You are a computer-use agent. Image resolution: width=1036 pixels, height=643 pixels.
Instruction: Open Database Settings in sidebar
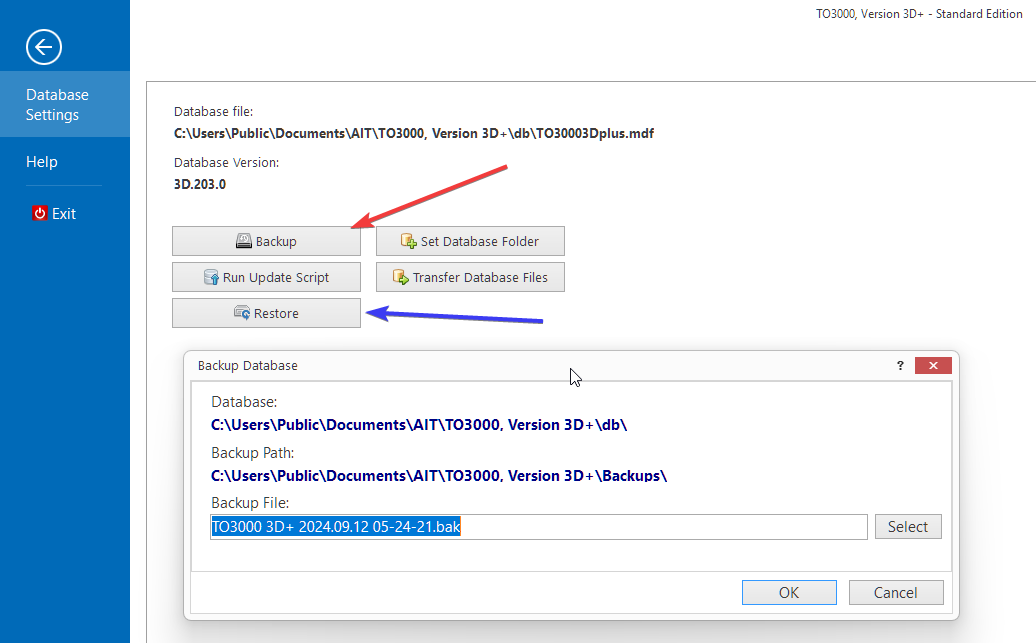pos(65,104)
